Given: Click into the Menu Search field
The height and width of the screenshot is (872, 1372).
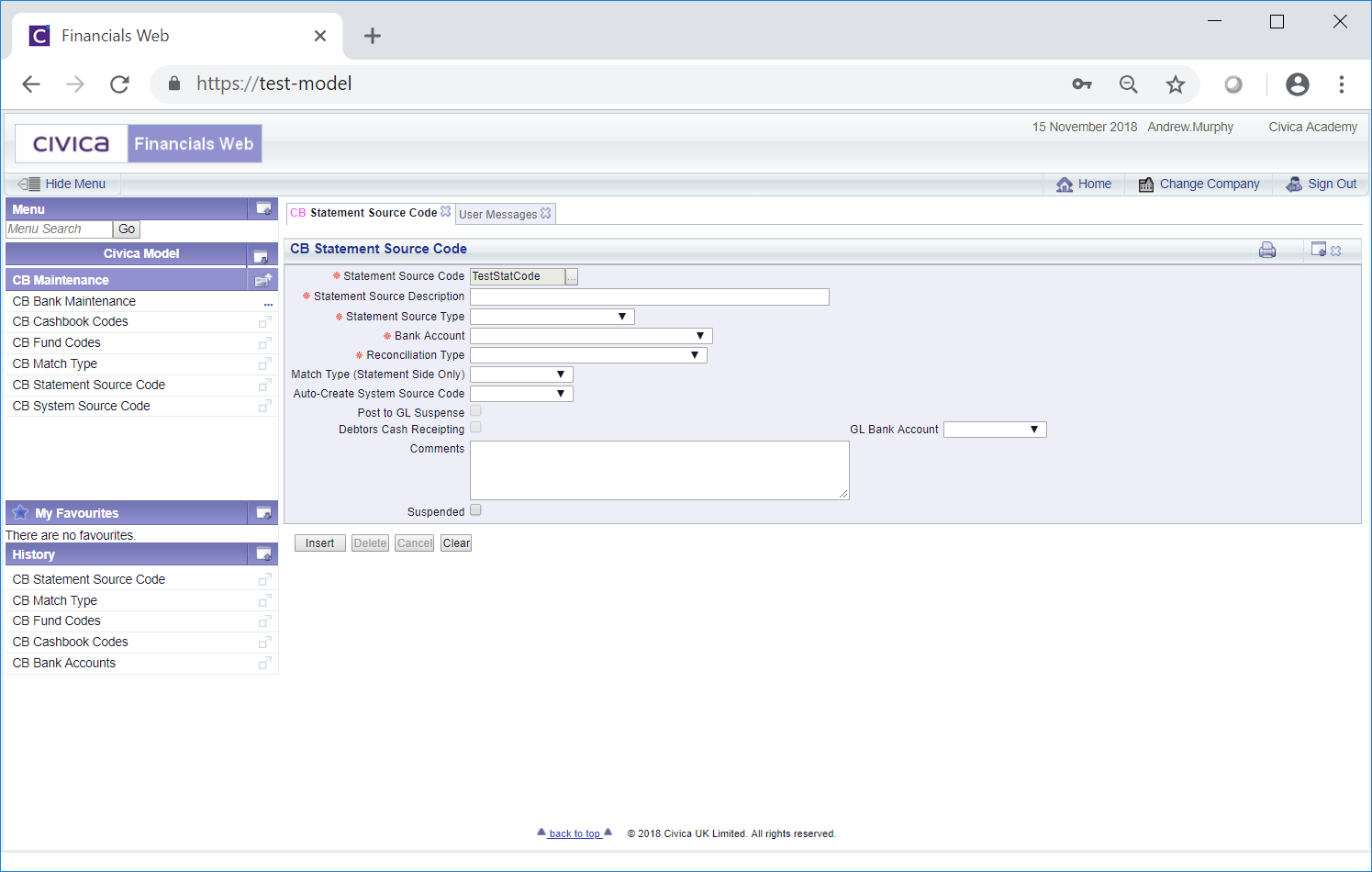Looking at the screenshot, I should [59, 229].
